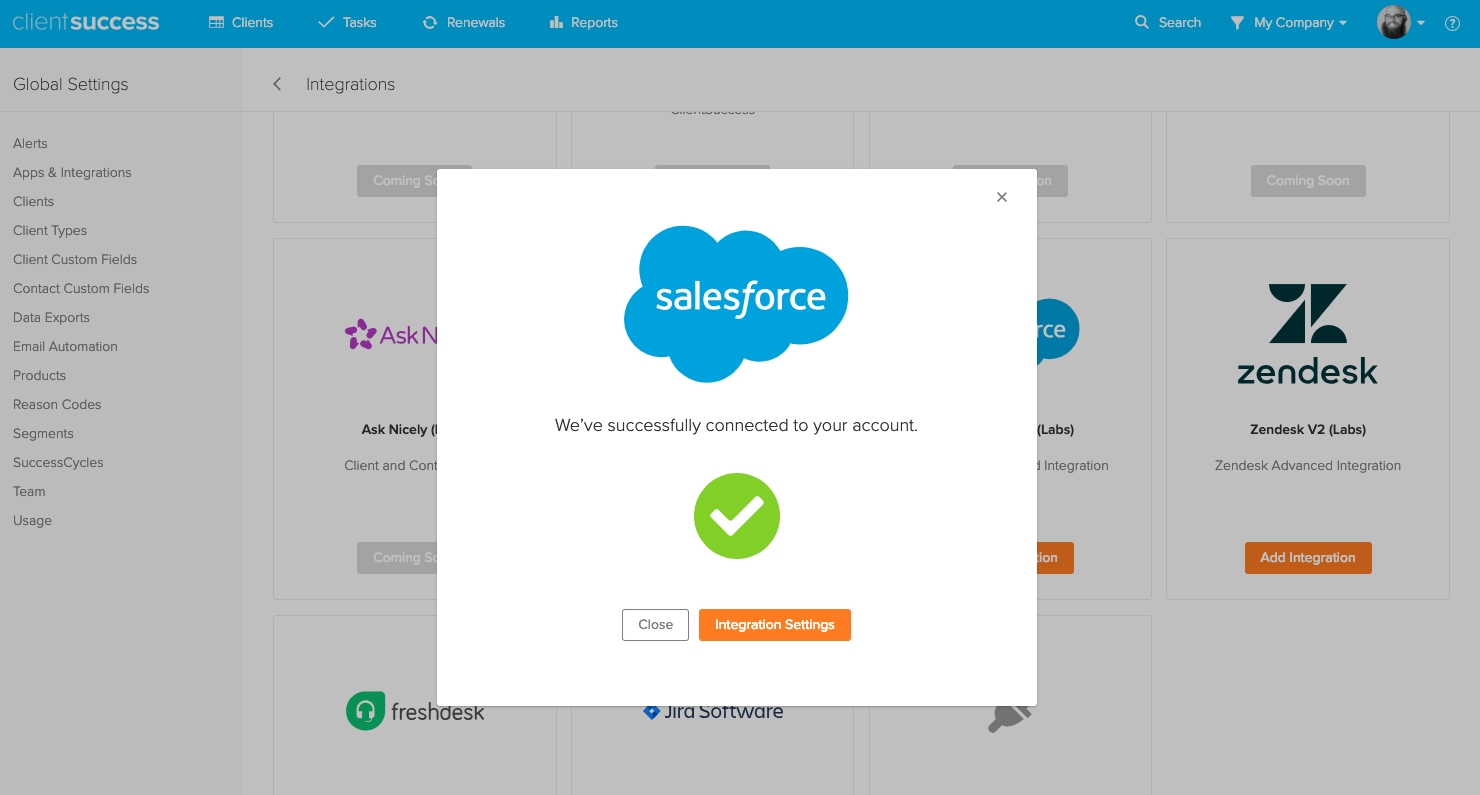Click the Salesforce cloud logo in the dialog

(x=736, y=303)
